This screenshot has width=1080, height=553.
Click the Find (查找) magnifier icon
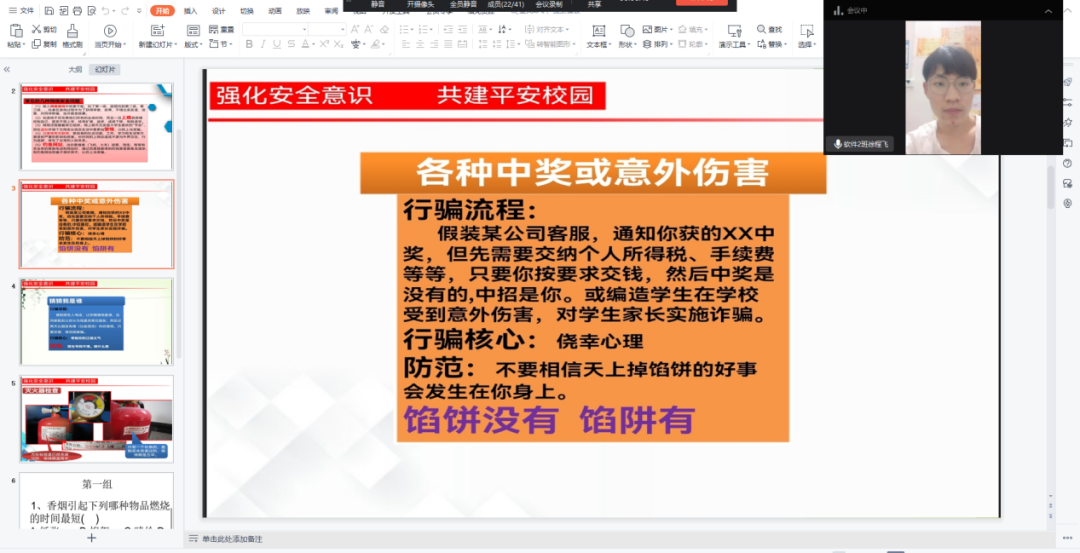(x=762, y=30)
